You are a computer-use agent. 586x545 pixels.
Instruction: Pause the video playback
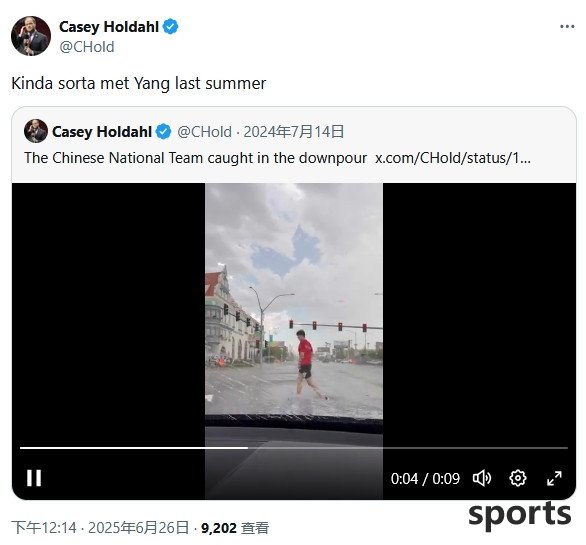click(34, 478)
